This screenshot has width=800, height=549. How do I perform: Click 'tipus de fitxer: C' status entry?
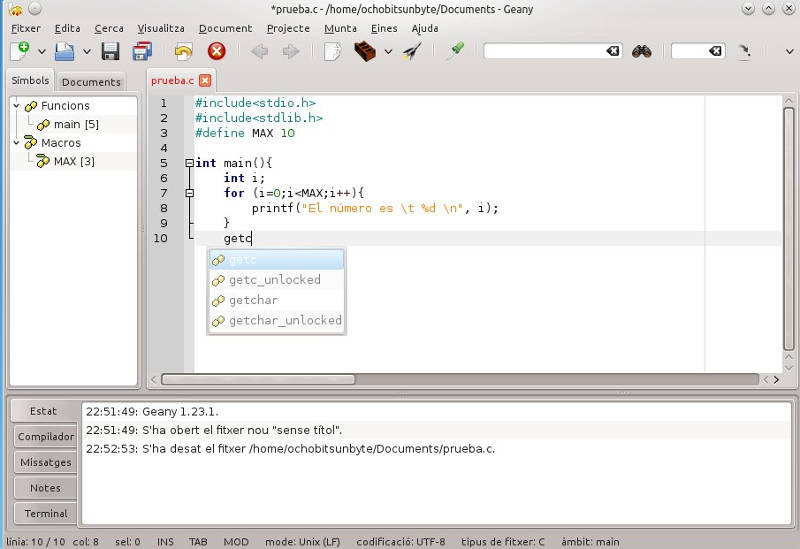click(x=503, y=542)
